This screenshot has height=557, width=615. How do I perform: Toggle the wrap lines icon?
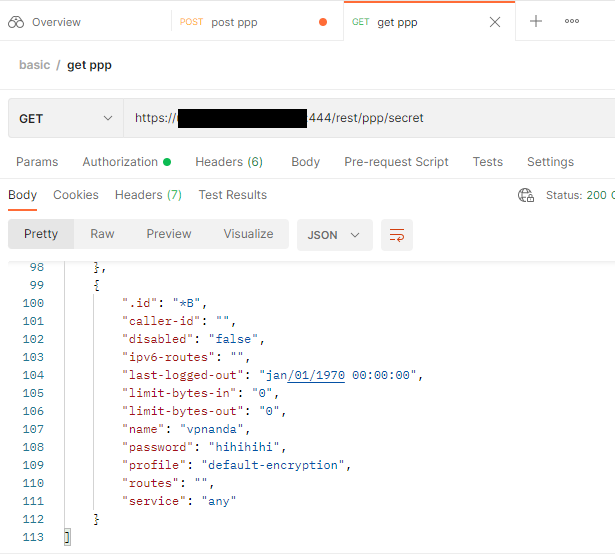[397, 235]
